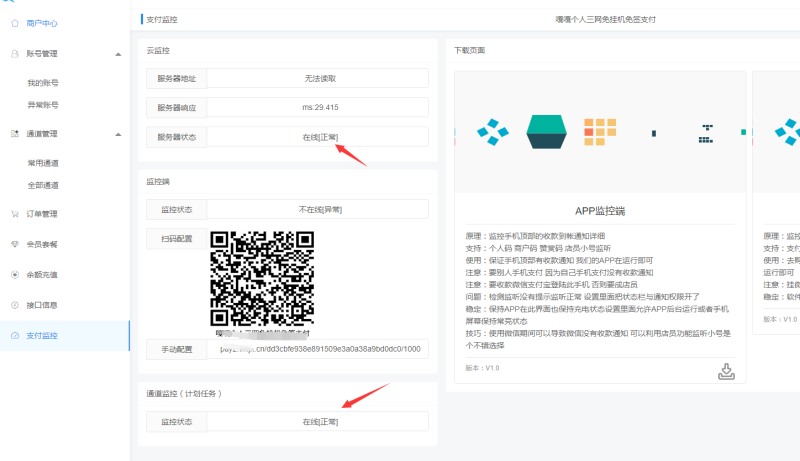Open 全部通道 submenu item
800x461 pixels.
click(43, 185)
